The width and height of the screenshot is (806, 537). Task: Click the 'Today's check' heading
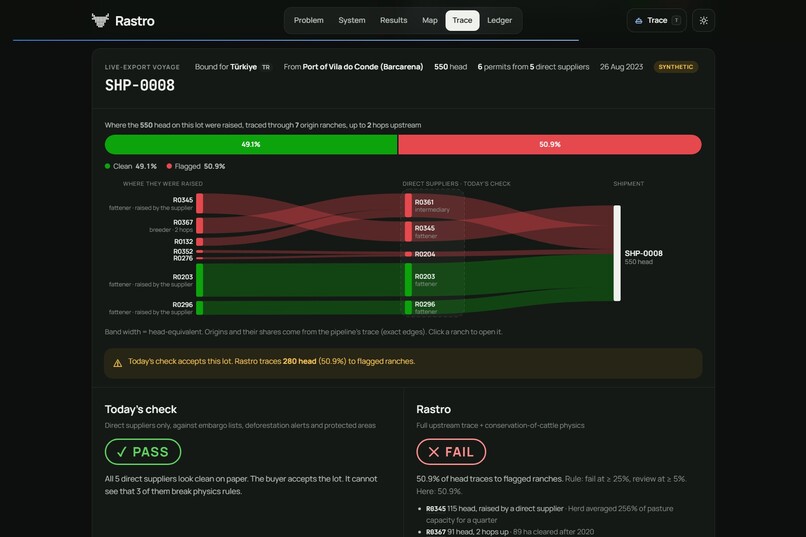(x=141, y=410)
